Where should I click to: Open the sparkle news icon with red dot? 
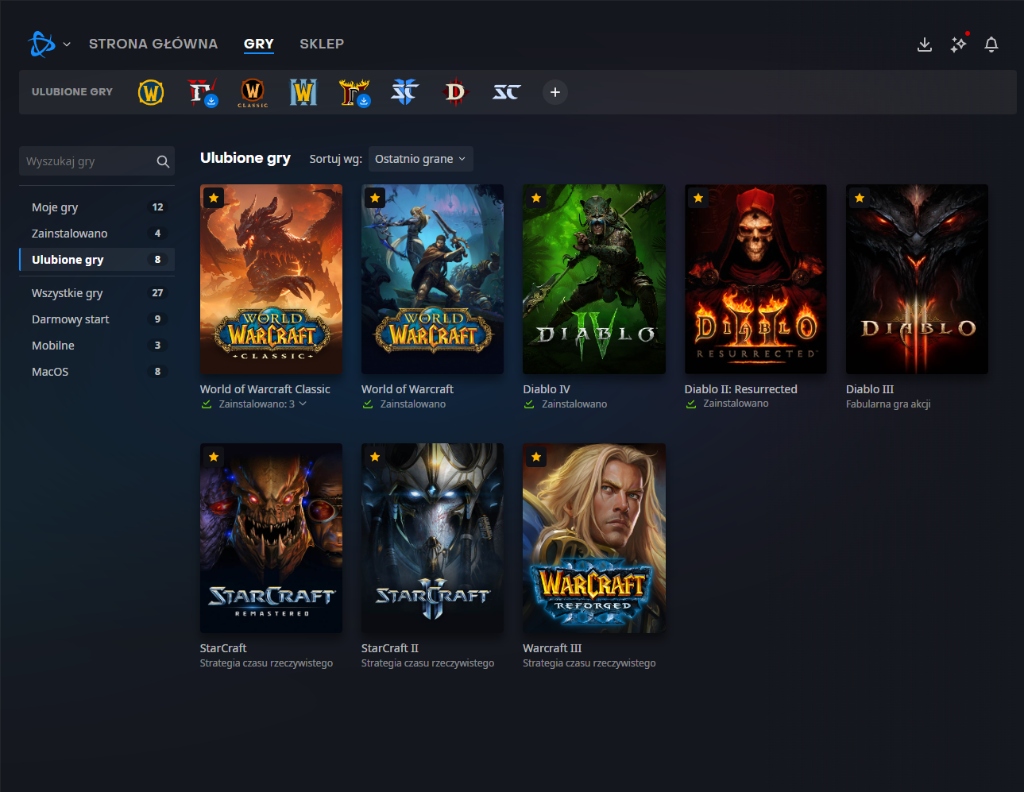click(x=958, y=44)
